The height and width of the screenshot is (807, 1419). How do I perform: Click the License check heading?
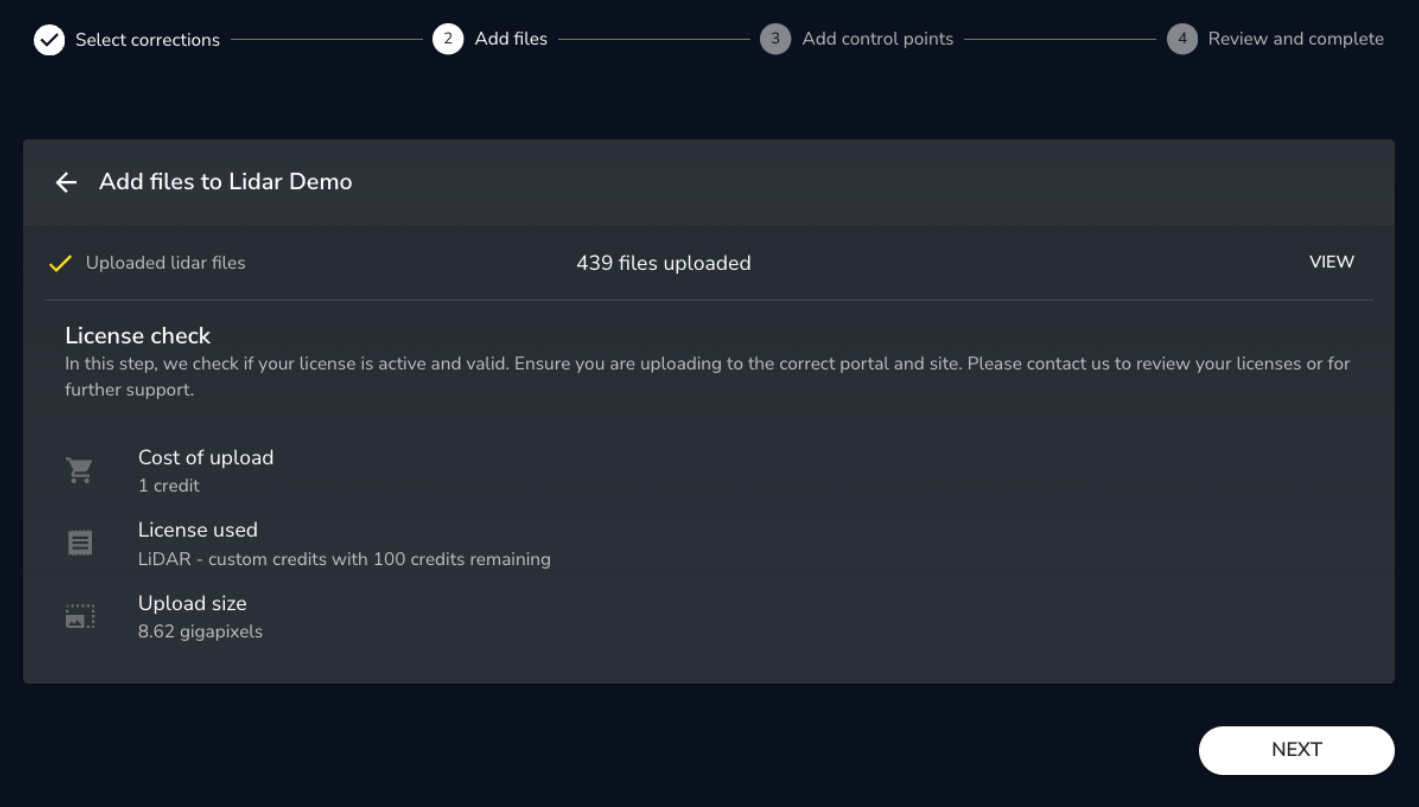point(138,335)
